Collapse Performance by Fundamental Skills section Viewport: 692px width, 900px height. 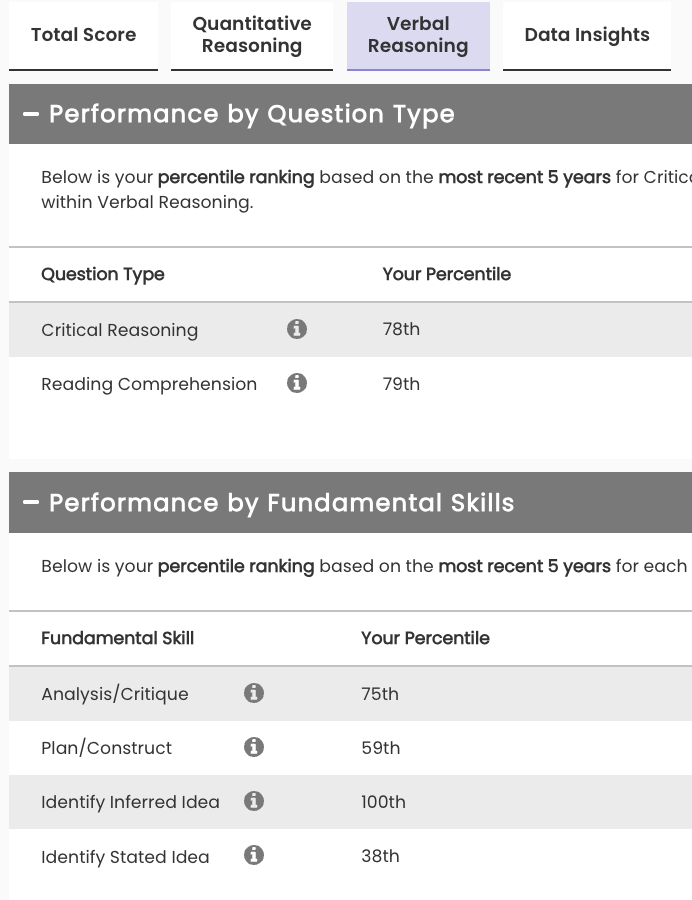point(31,502)
